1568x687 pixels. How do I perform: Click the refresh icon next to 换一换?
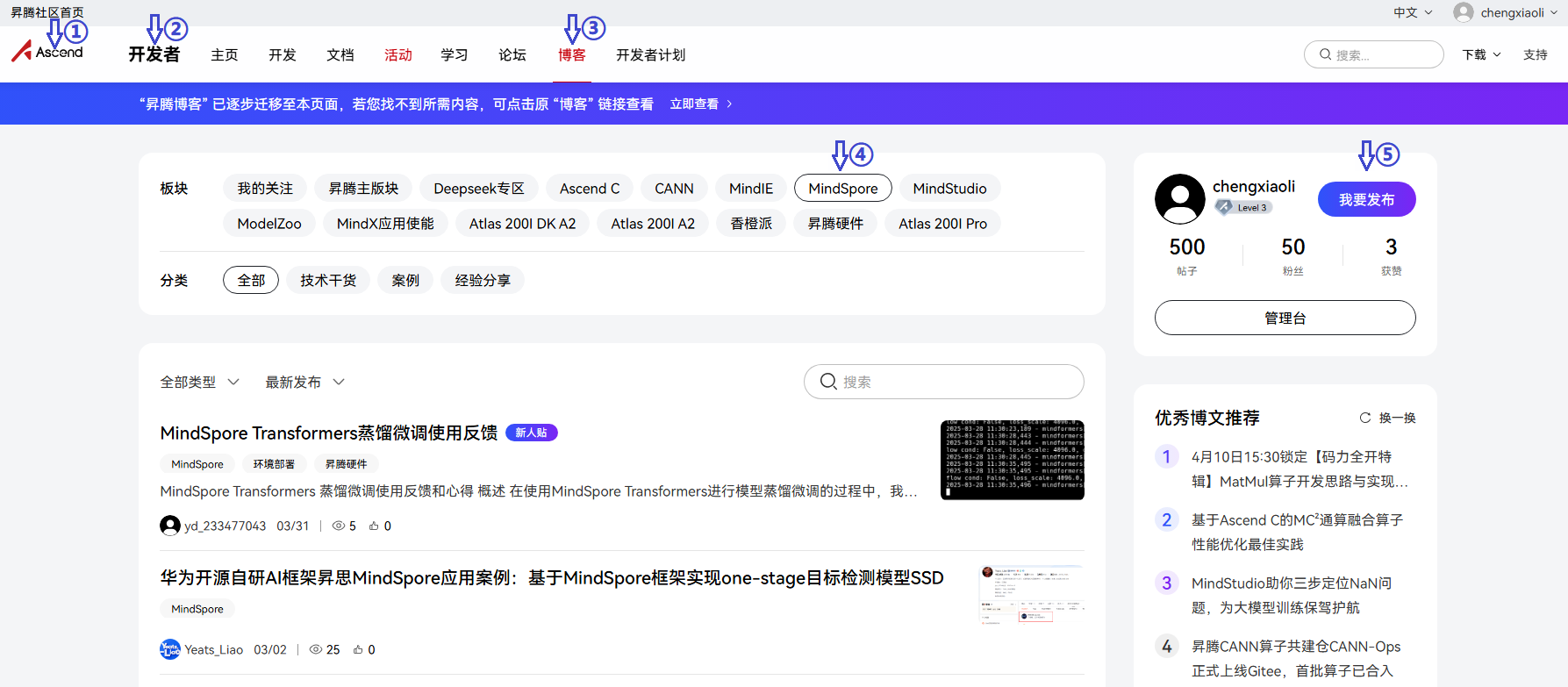click(1365, 418)
